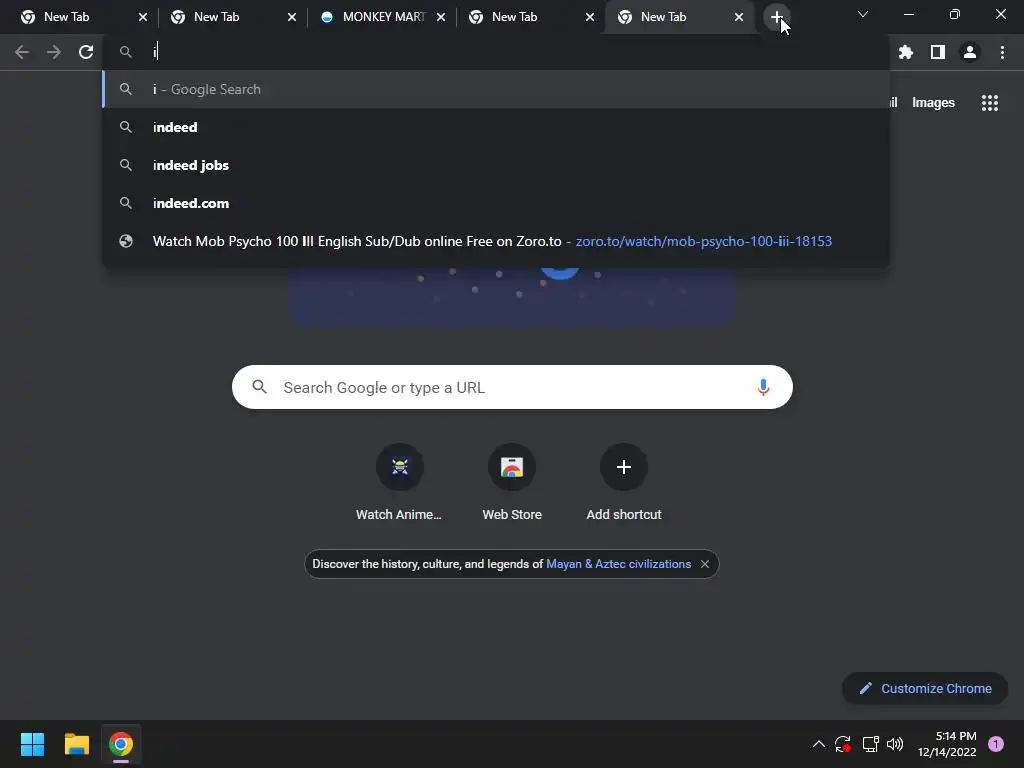Choose the 'indeed' suggestion
Screen dimensions: 1024x768
point(496,127)
